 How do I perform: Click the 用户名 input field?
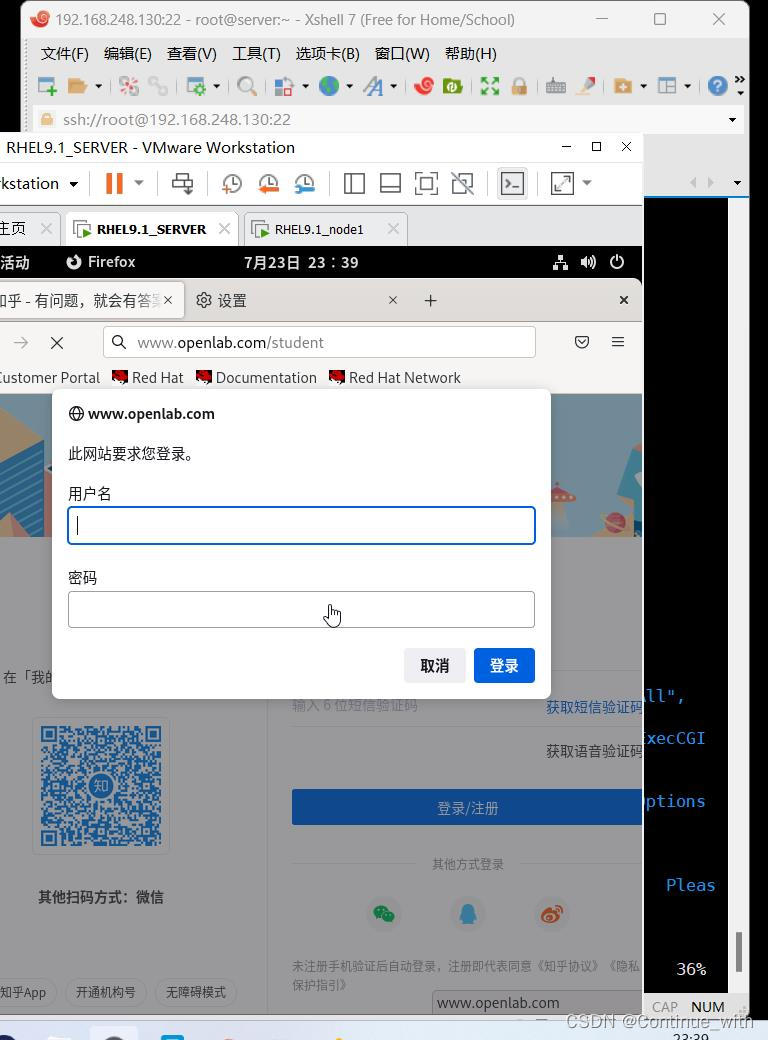[x=301, y=525]
